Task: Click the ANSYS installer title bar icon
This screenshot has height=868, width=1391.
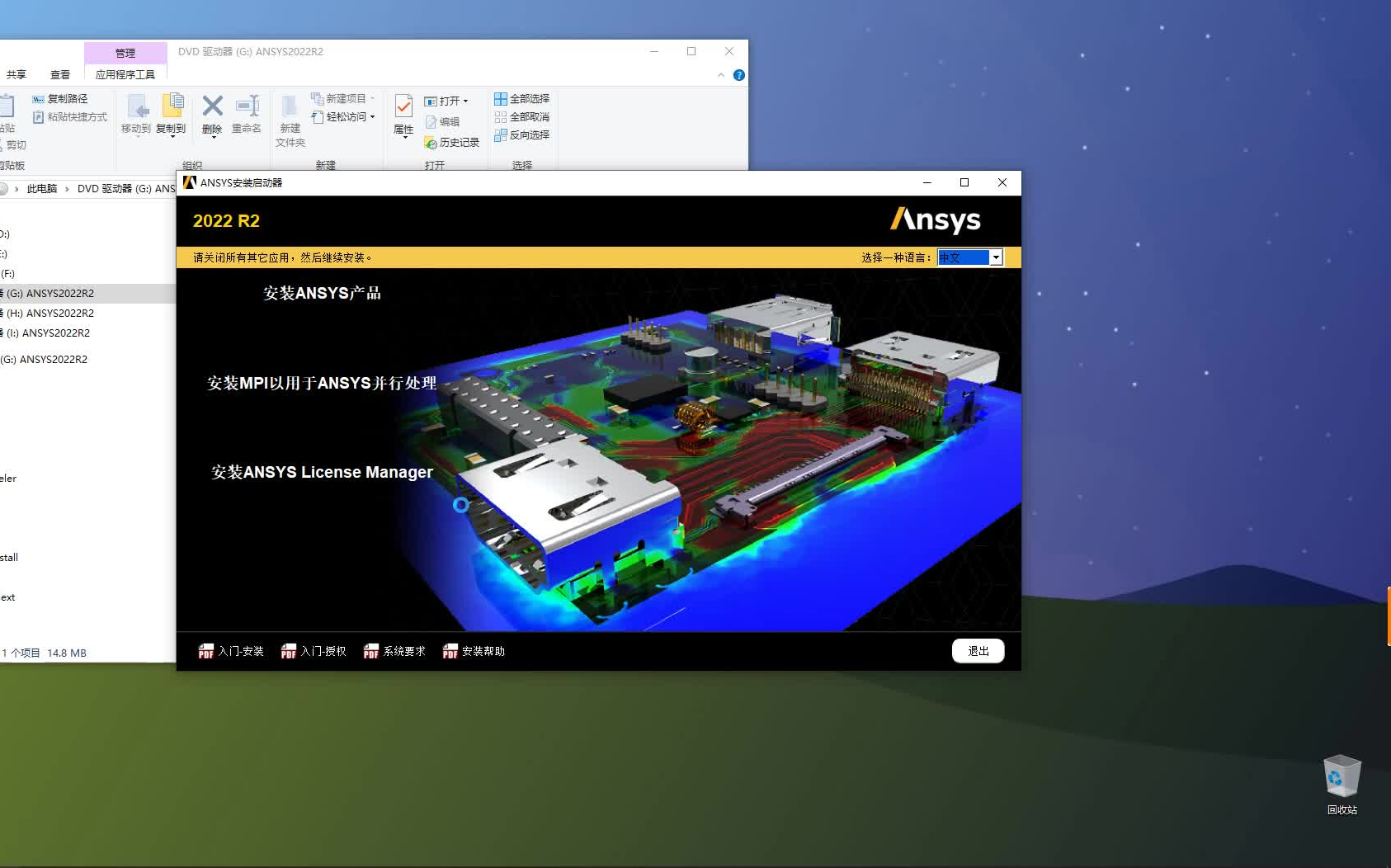Action: point(190,182)
